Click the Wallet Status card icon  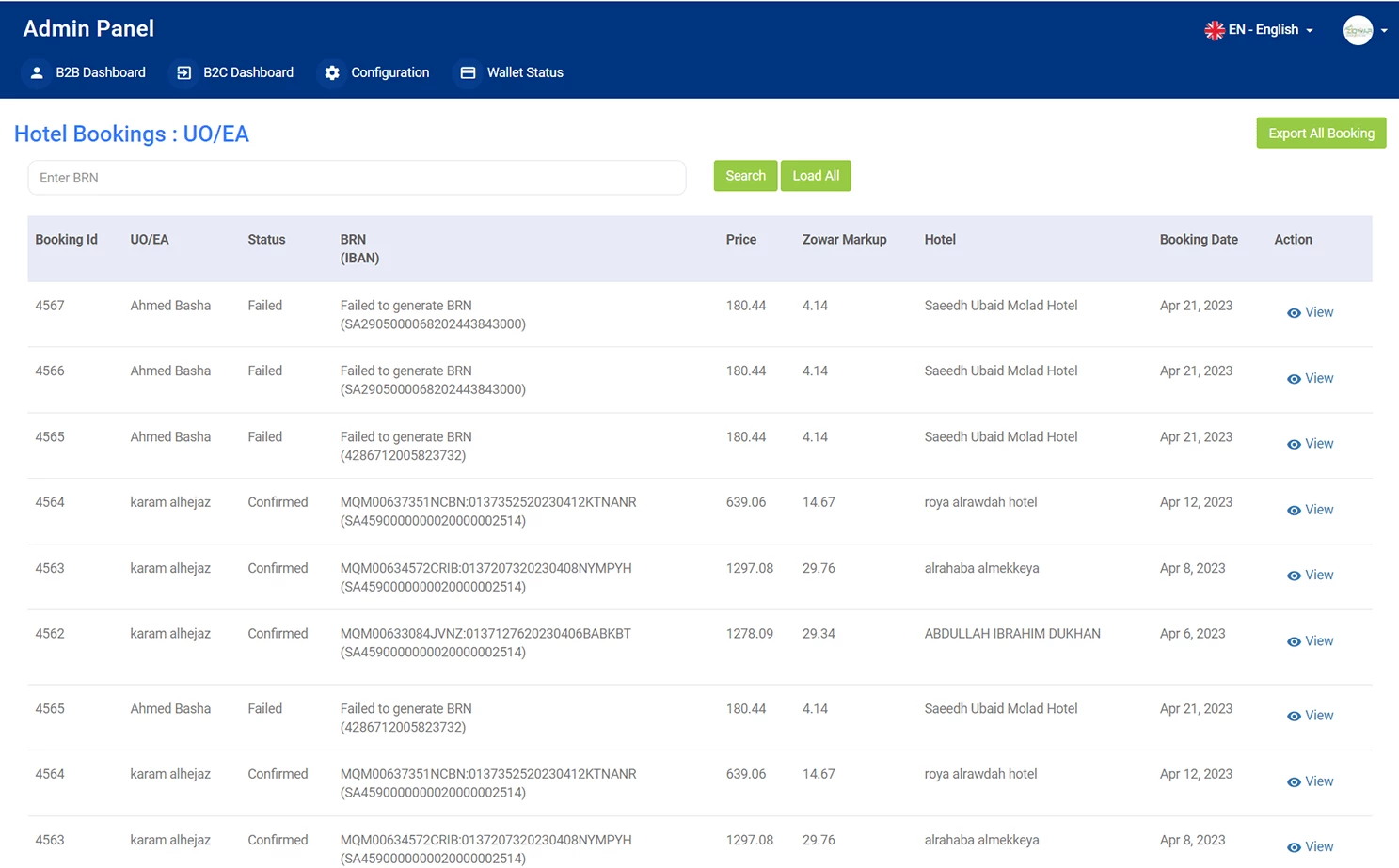click(469, 72)
